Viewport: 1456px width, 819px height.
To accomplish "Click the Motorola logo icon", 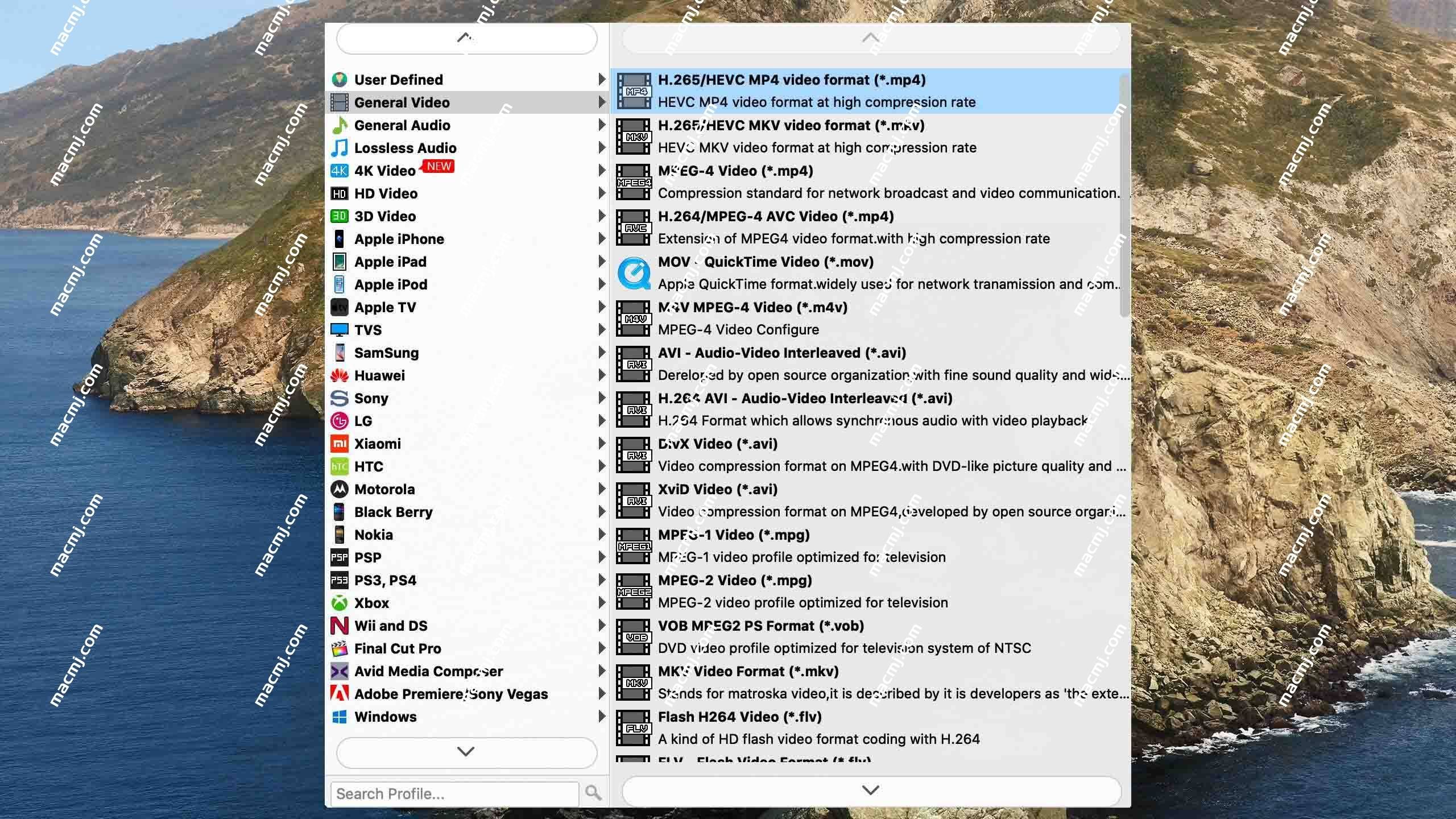I will tap(340, 489).
